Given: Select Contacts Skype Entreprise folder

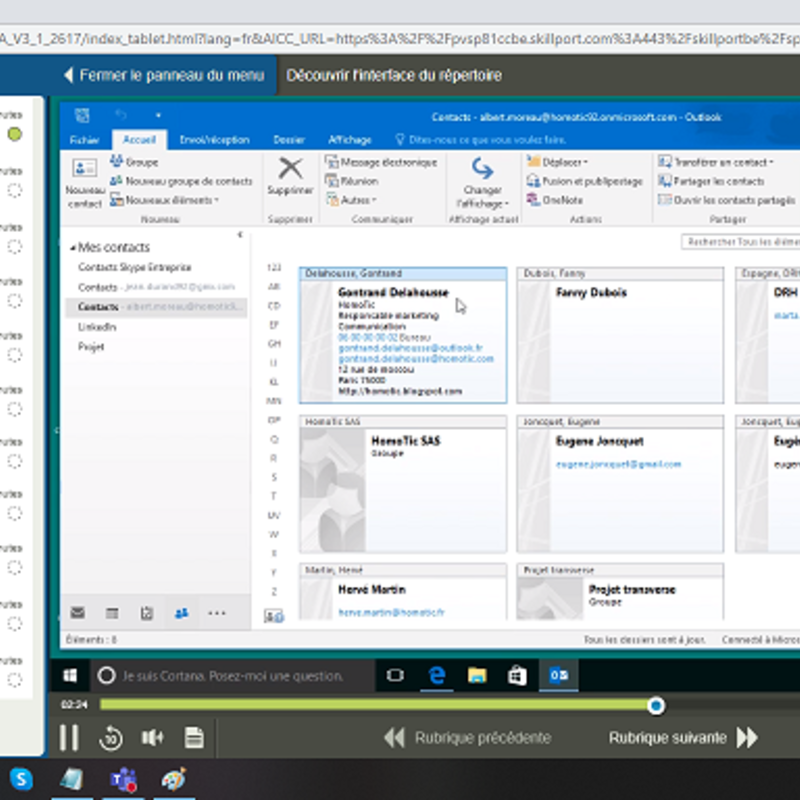Looking at the screenshot, I should coord(135,267).
